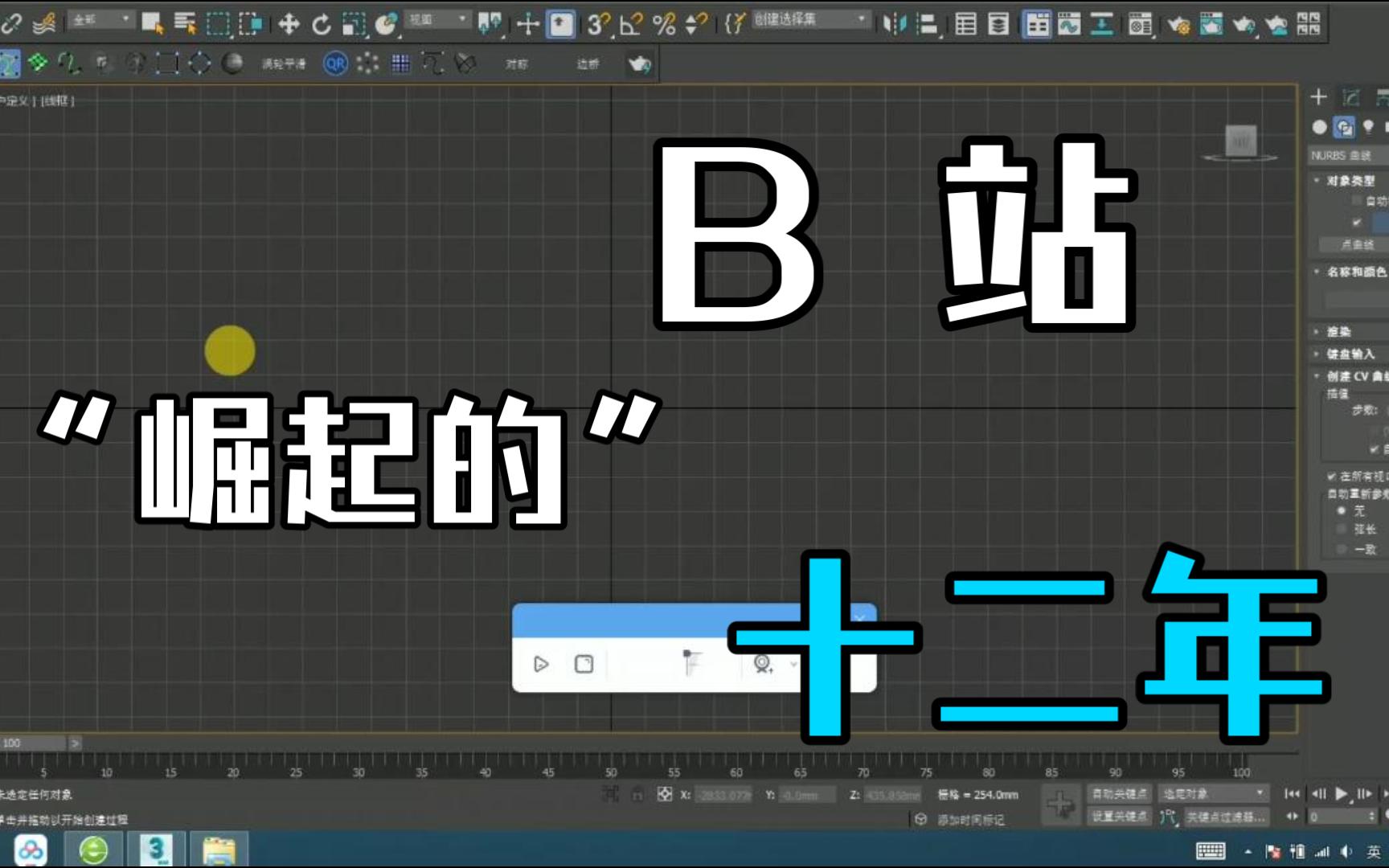The width and height of the screenshot is (1389, 868).
Task: Click the time slider at 100
Action: pyautogui.click(x=33, y=743)
